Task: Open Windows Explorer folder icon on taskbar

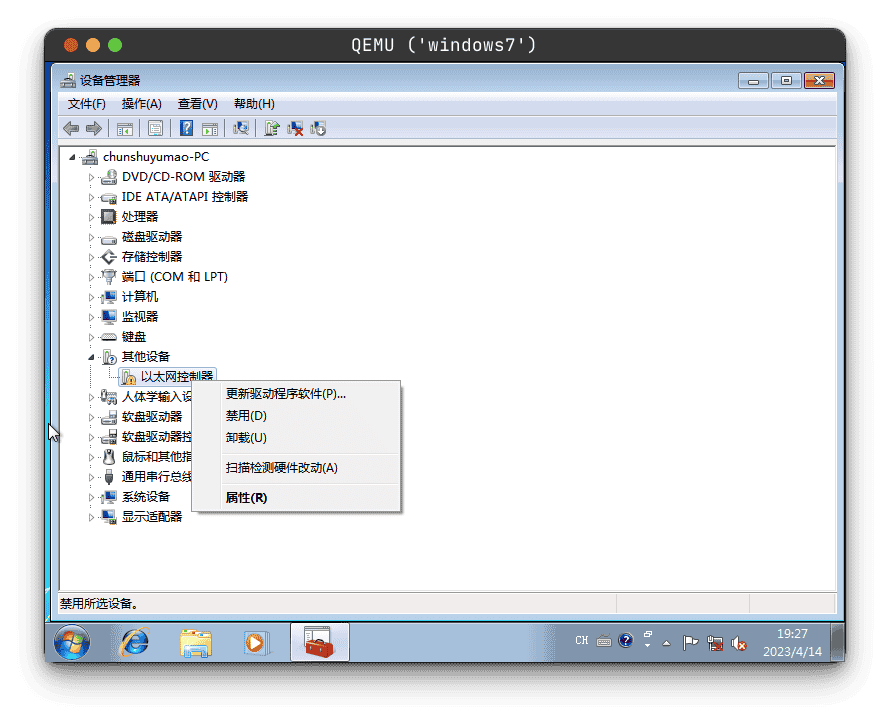Action: 196,643
